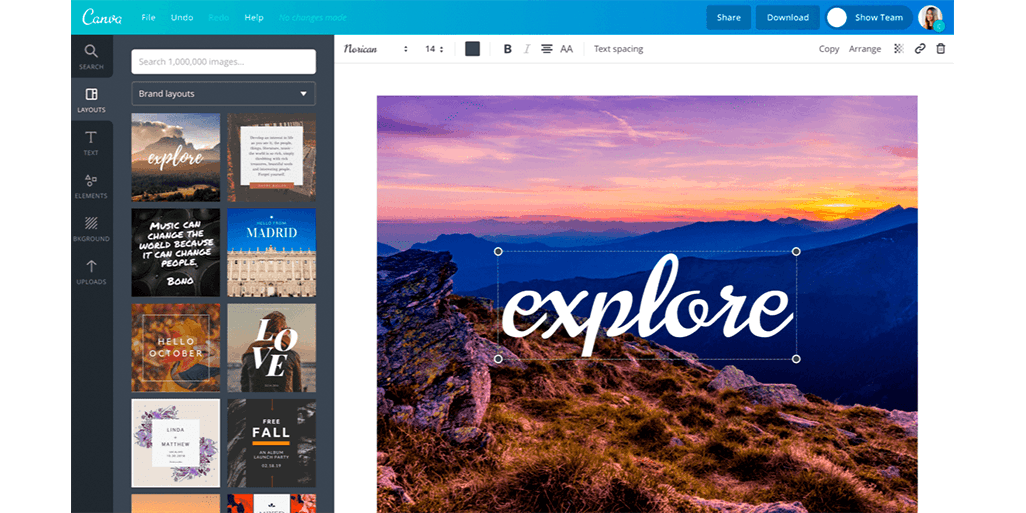
Task: Open the Arrange options
Action: pyautogui.click(x=865, y=49)
